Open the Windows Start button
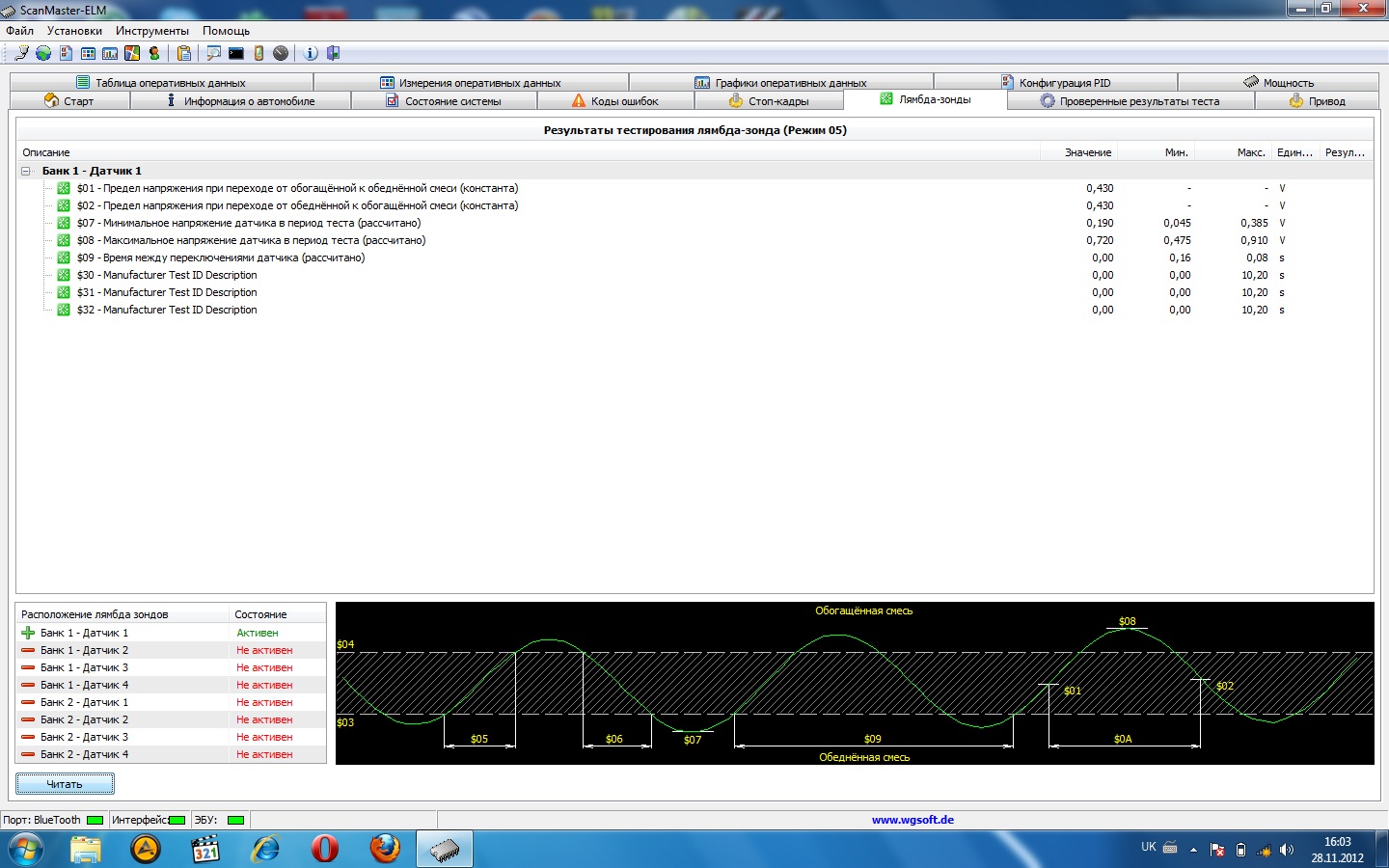The height and width of the screenshot is (868, 1389). (25, 850)
